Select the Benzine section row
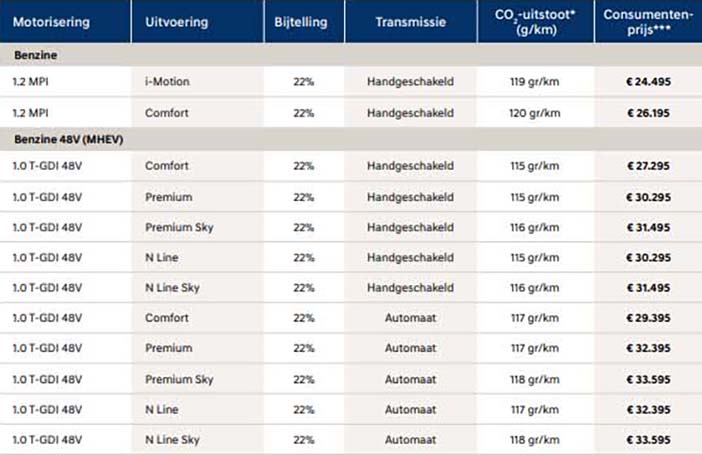 [x=351, y=55]
